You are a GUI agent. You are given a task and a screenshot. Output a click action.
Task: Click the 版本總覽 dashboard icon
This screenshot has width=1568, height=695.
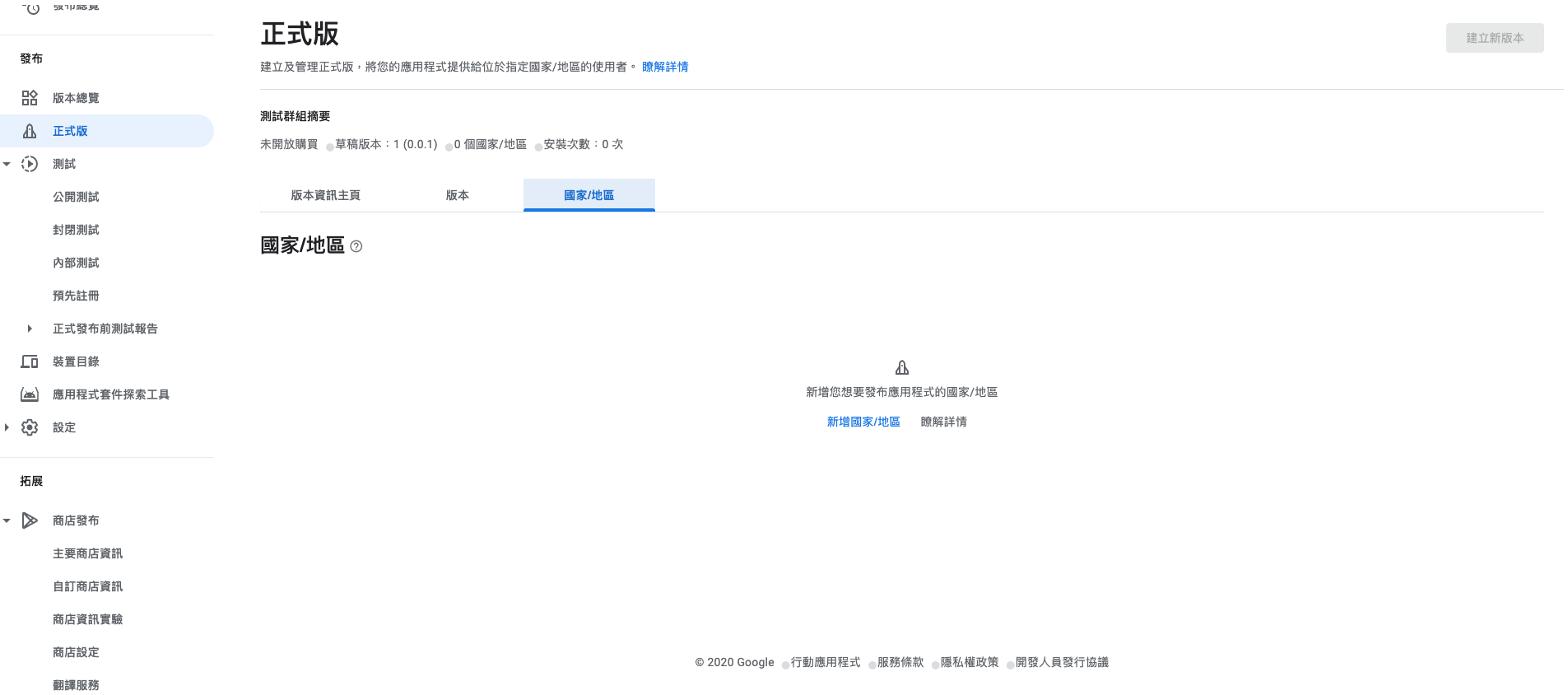click(x=30, y=98)
